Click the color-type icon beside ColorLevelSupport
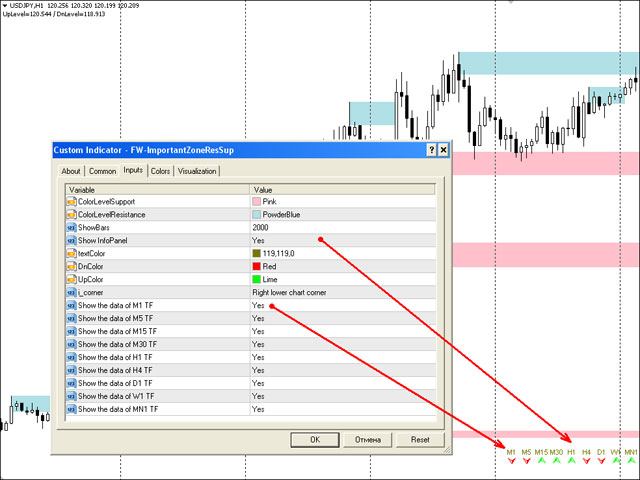This screenshot has height=480, width=640. pos(71,202)
